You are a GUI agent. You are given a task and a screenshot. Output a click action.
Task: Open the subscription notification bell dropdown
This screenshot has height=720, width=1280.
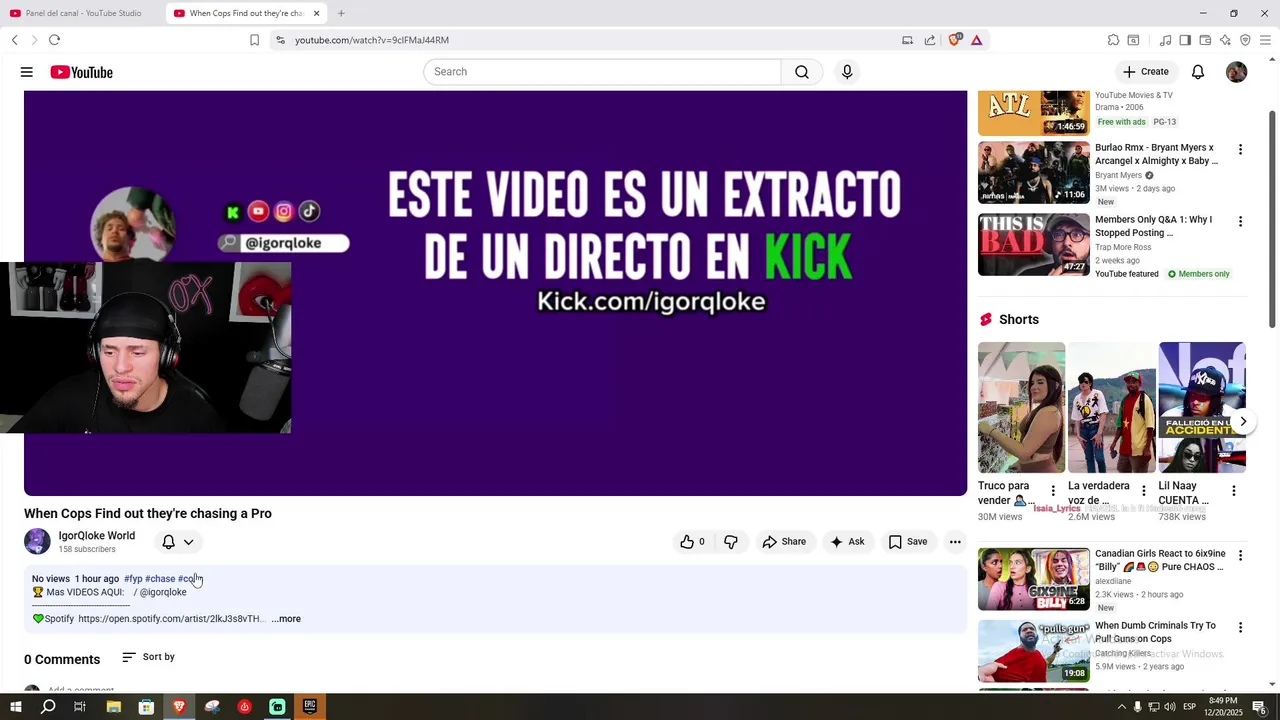click(x=178, y=542)
